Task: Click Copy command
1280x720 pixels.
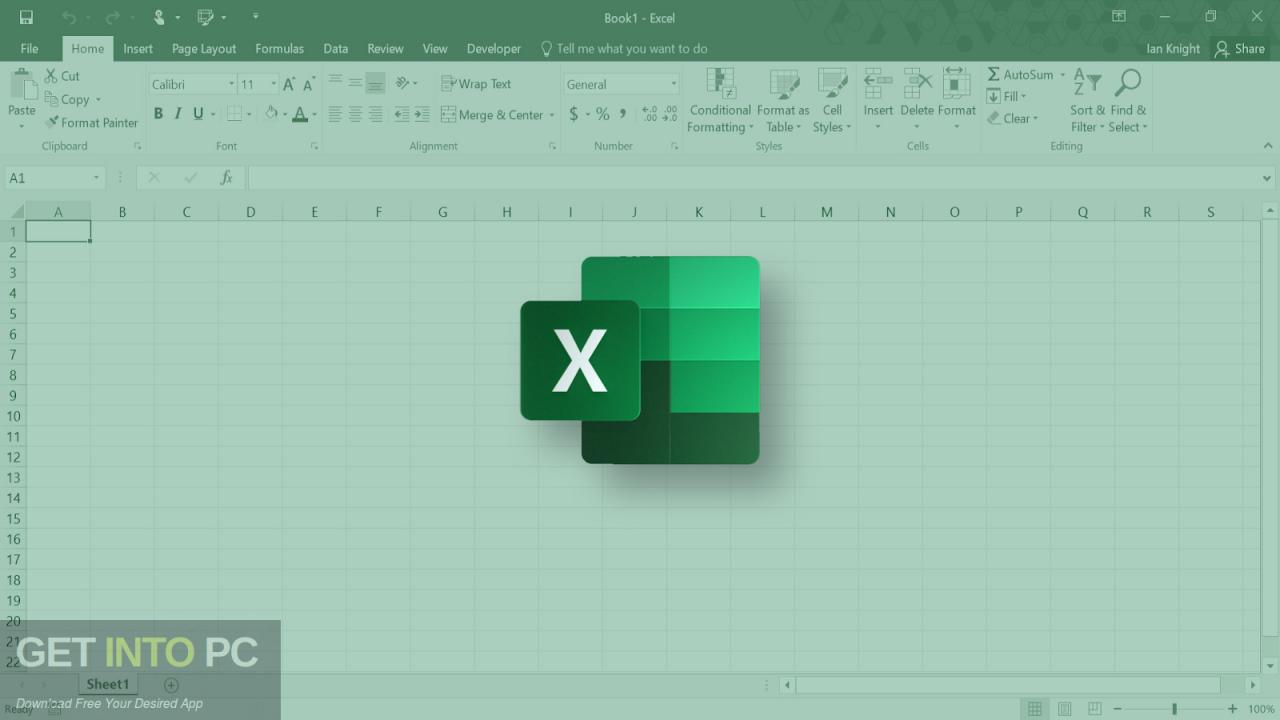Action: [x=67, y=99]
